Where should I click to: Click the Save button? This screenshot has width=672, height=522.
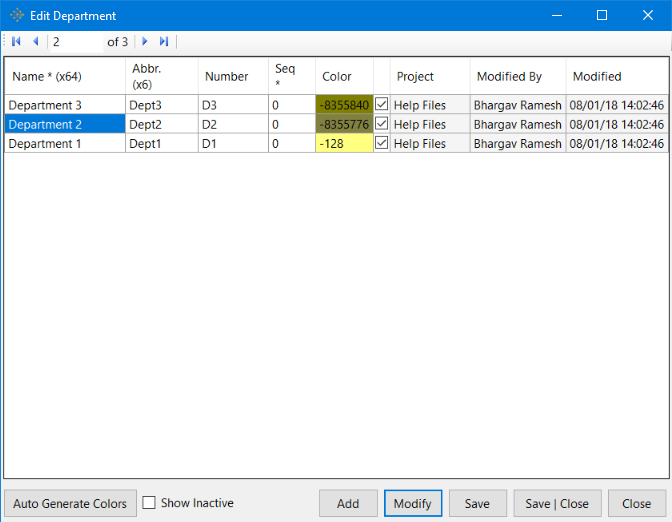pyautogui.click(x=477, y=503)
